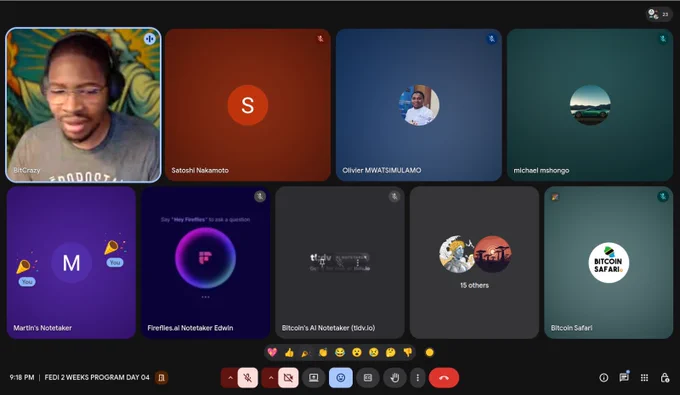
Task: Click Bitcoin Safari's muted mic icon
Action: [663, 196]
